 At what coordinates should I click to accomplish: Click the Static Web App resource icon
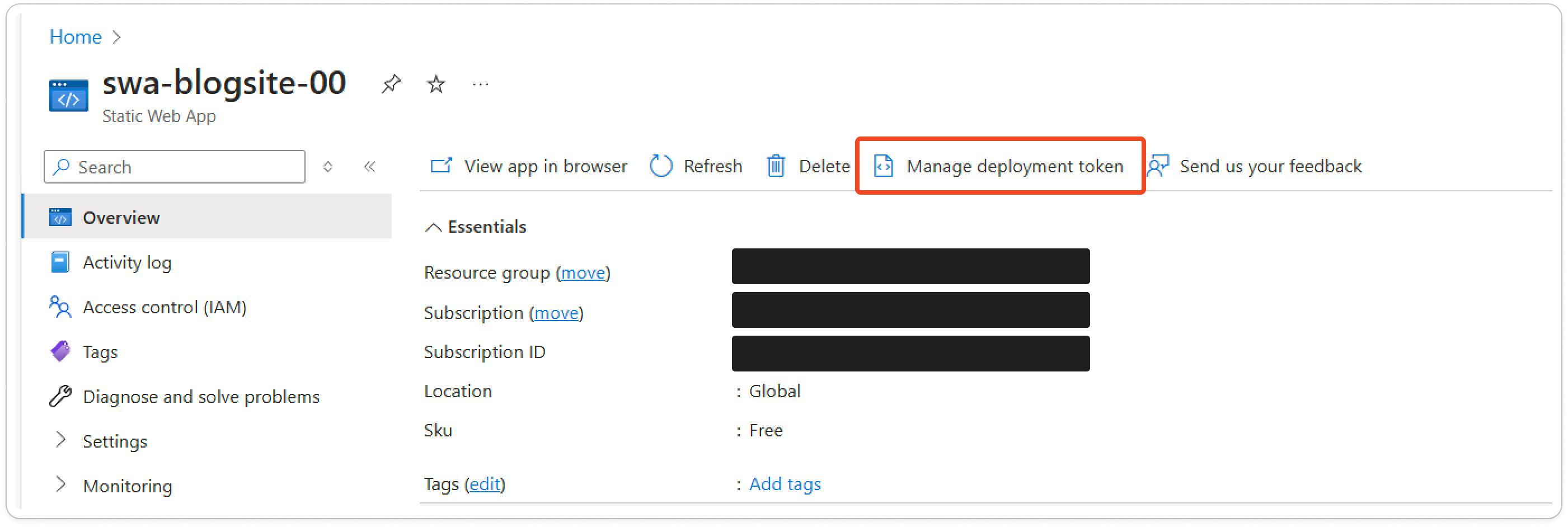[x=69, y=96]
